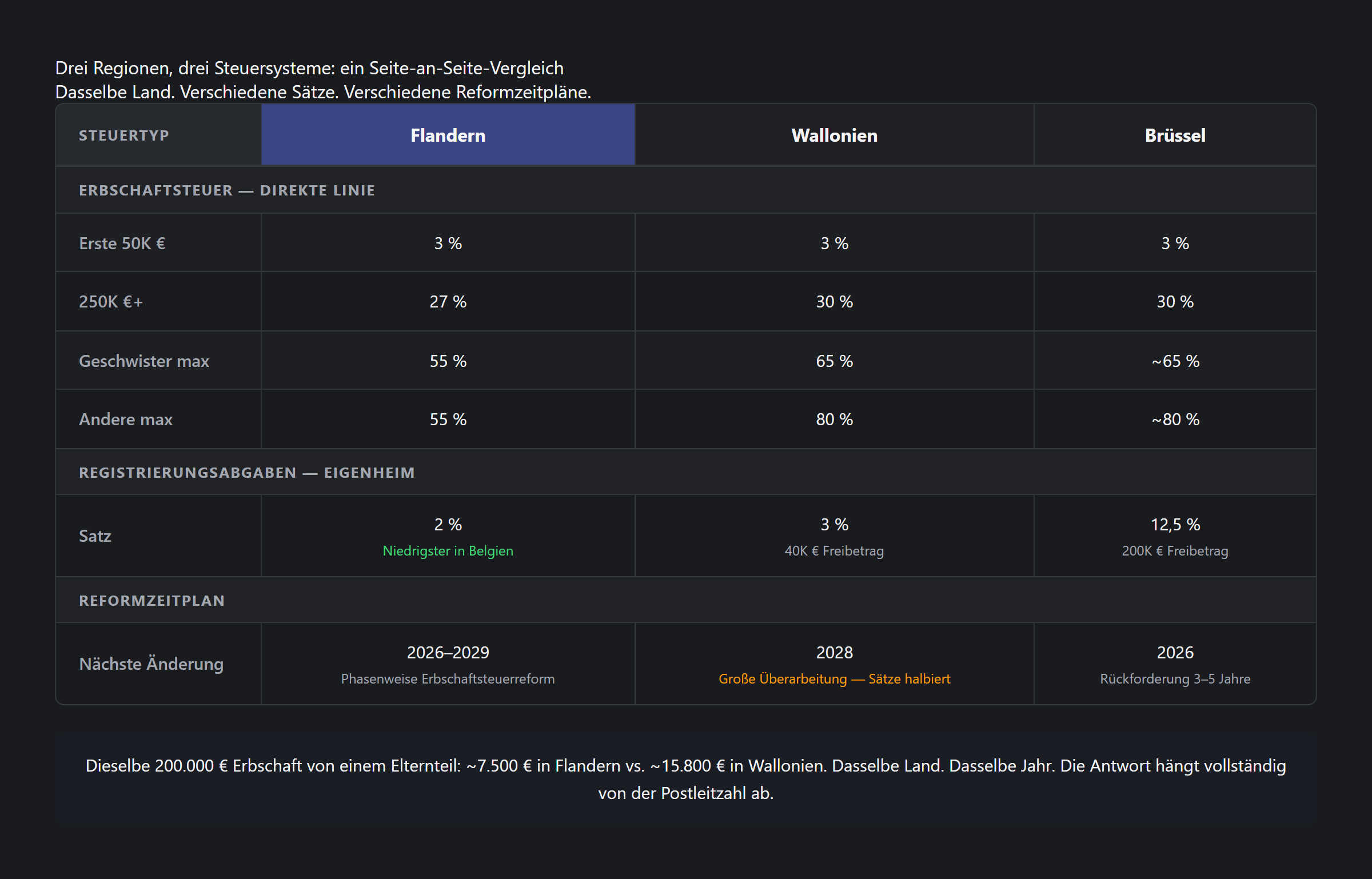
Task: Click the STEUERTYP header cell
Action: tap(124, 135)
